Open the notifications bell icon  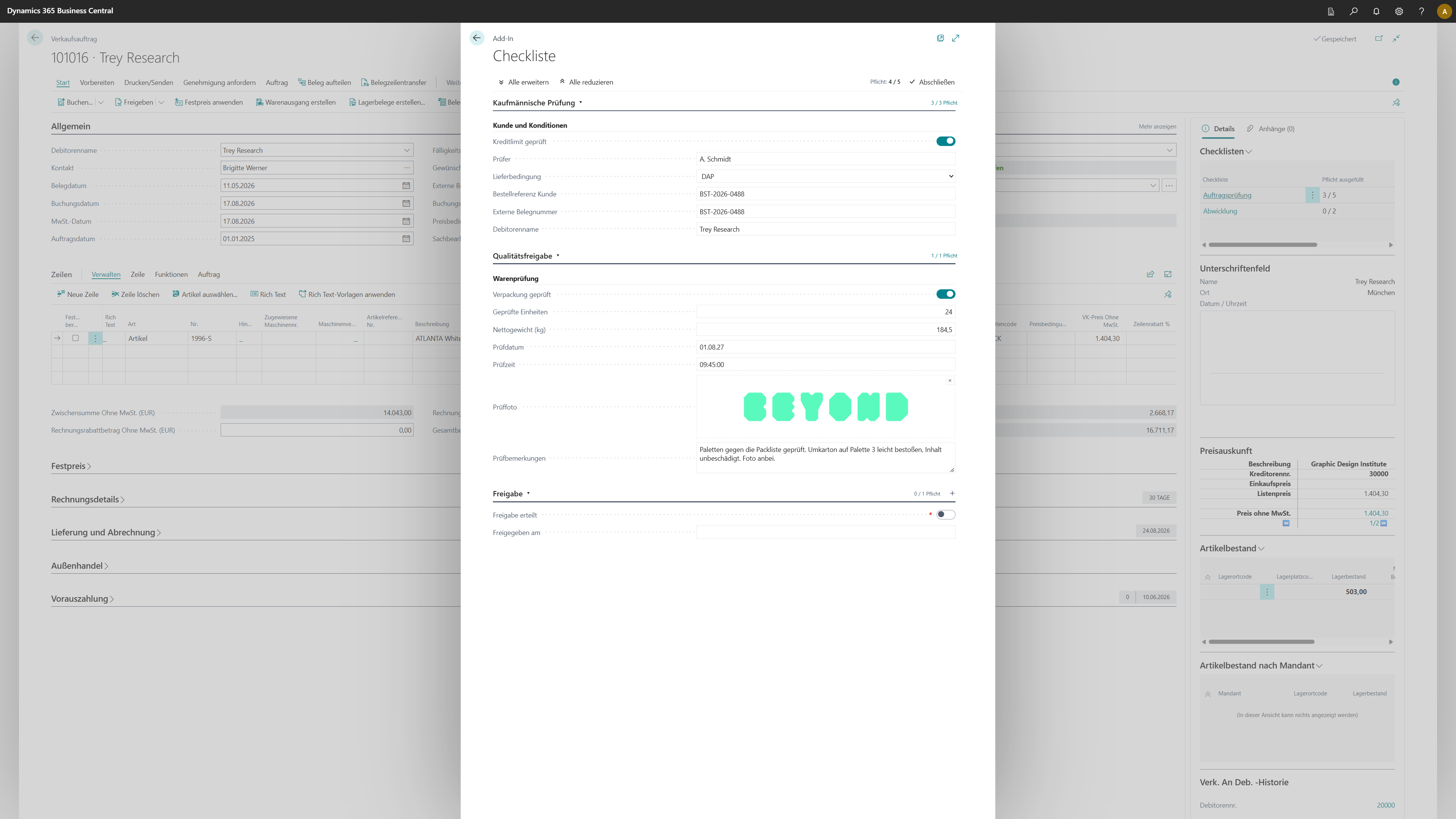pos(1376,11)
